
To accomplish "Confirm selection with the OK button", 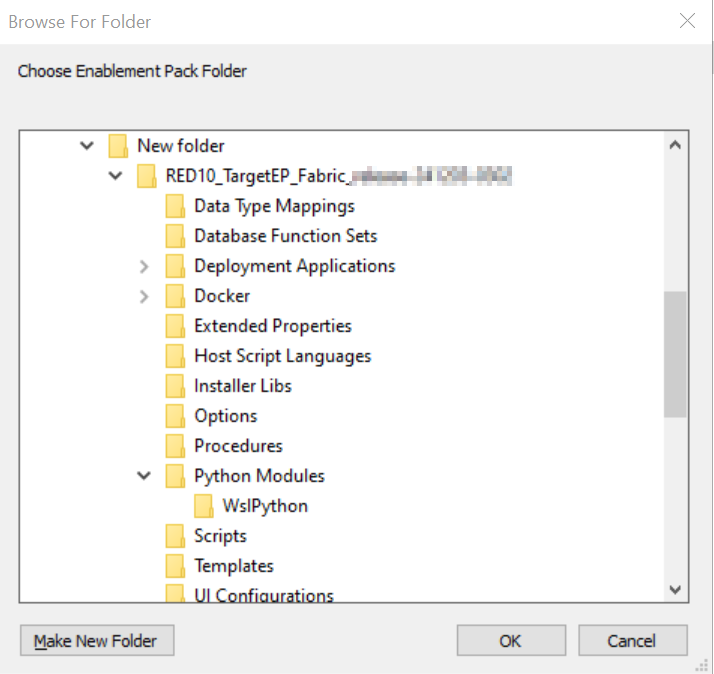I will 511,641.
